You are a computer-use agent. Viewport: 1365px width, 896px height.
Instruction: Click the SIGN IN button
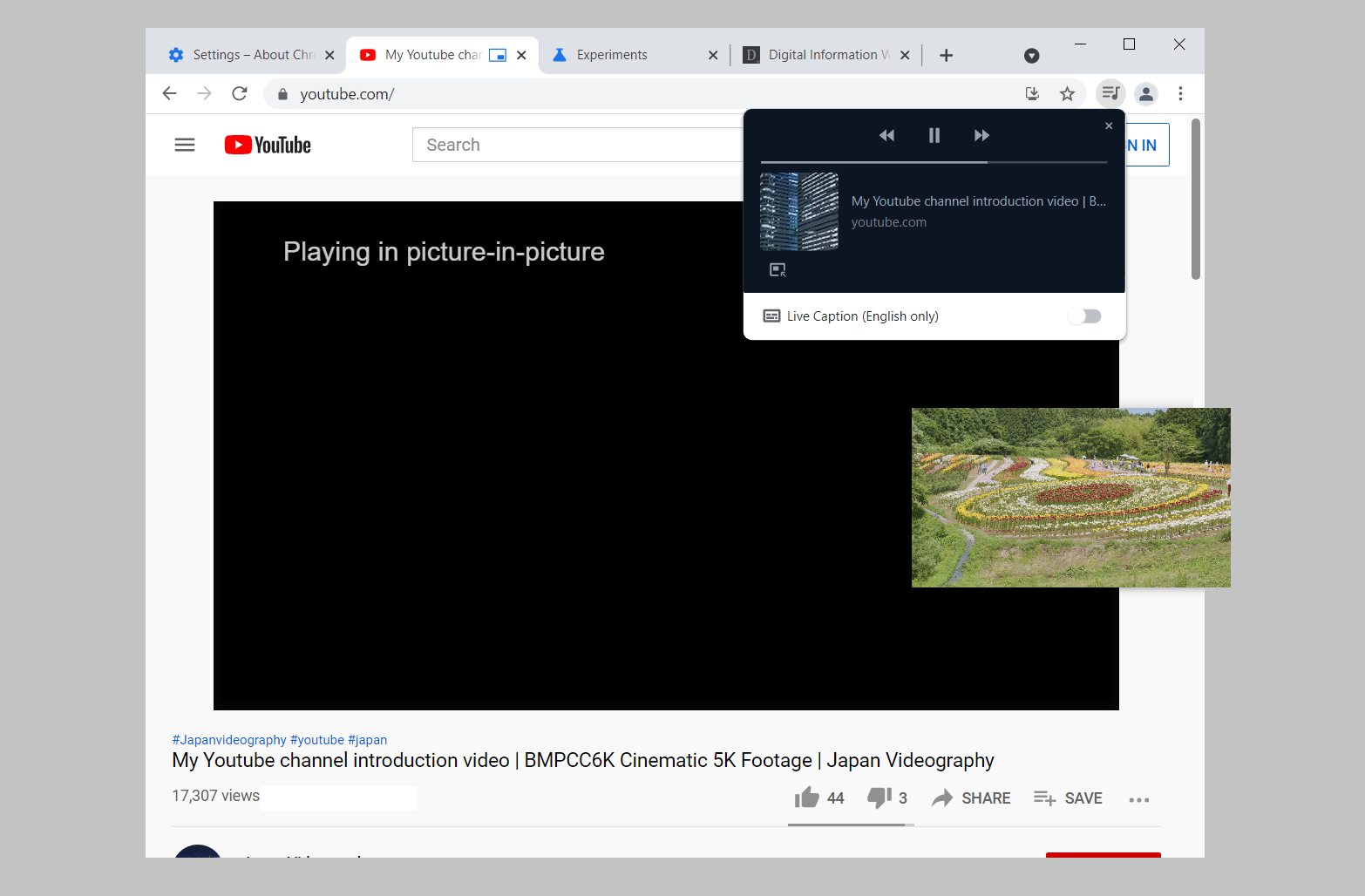1147,146
